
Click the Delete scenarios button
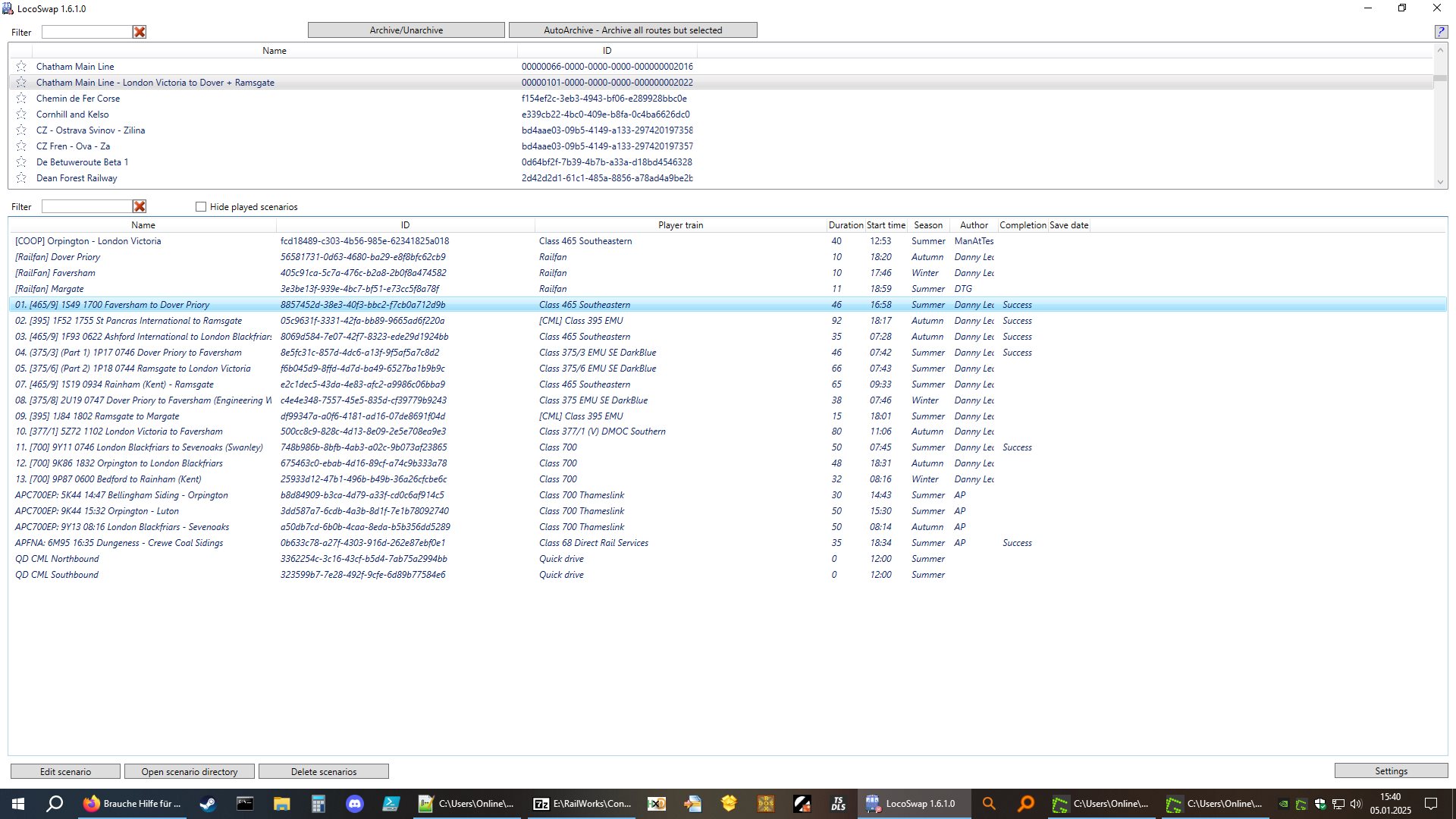click(324, 772)
